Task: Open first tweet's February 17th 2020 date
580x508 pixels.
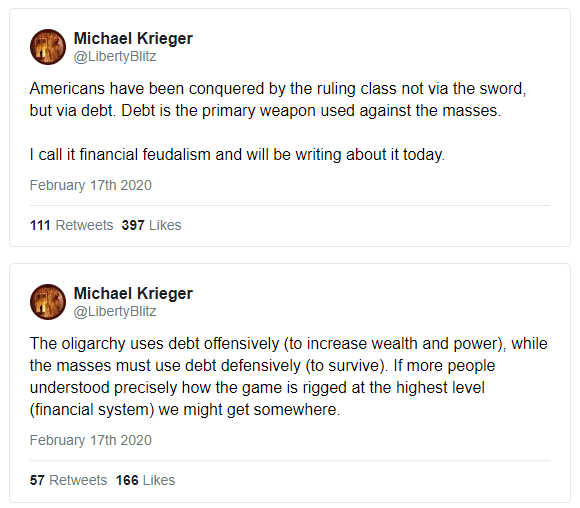Action: (x=91, y=185)
